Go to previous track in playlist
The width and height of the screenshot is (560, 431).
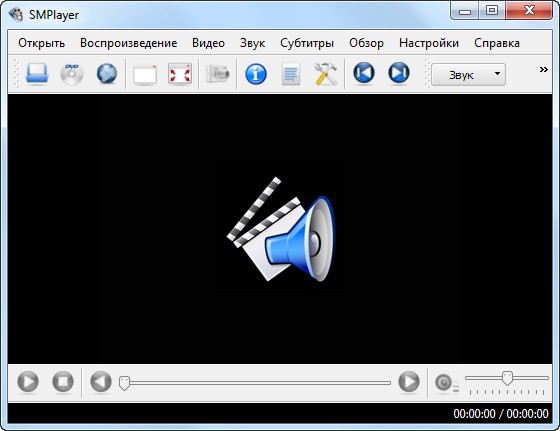[364, 73]
